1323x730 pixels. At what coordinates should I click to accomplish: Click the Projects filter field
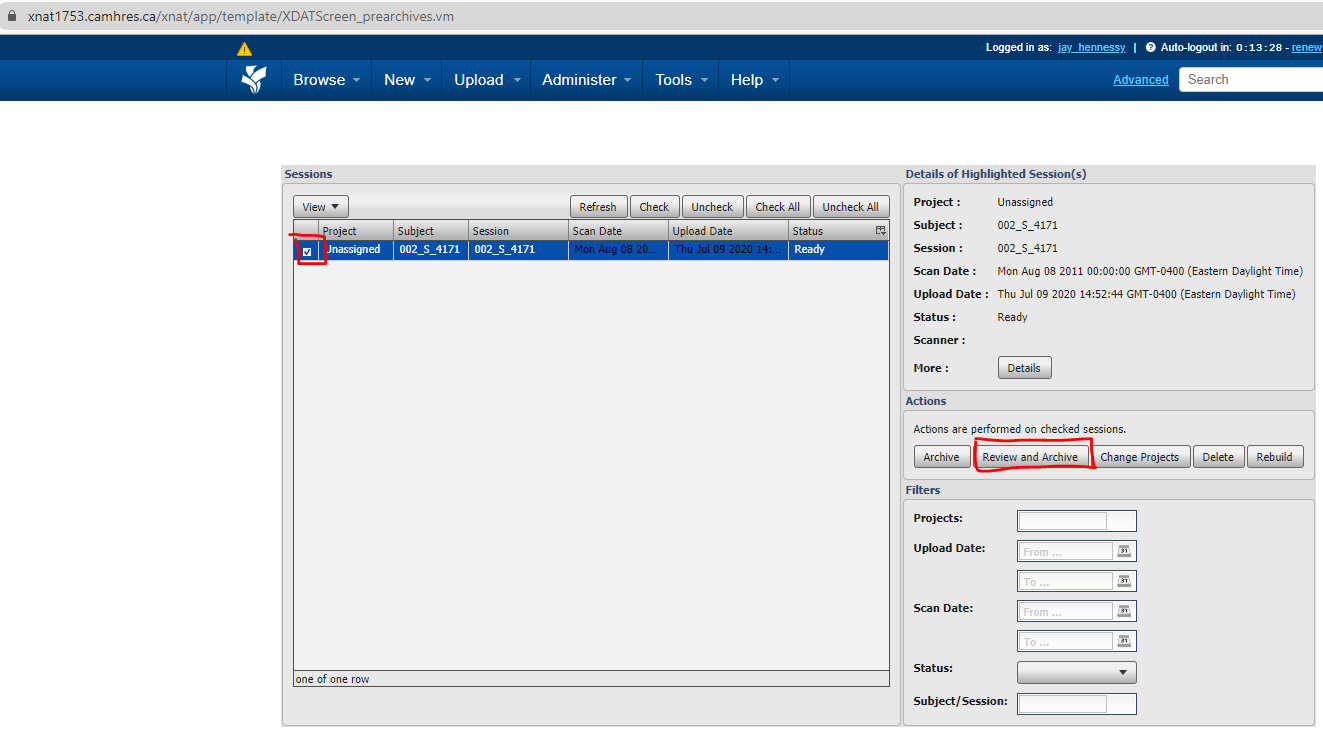pos(1077,521)
